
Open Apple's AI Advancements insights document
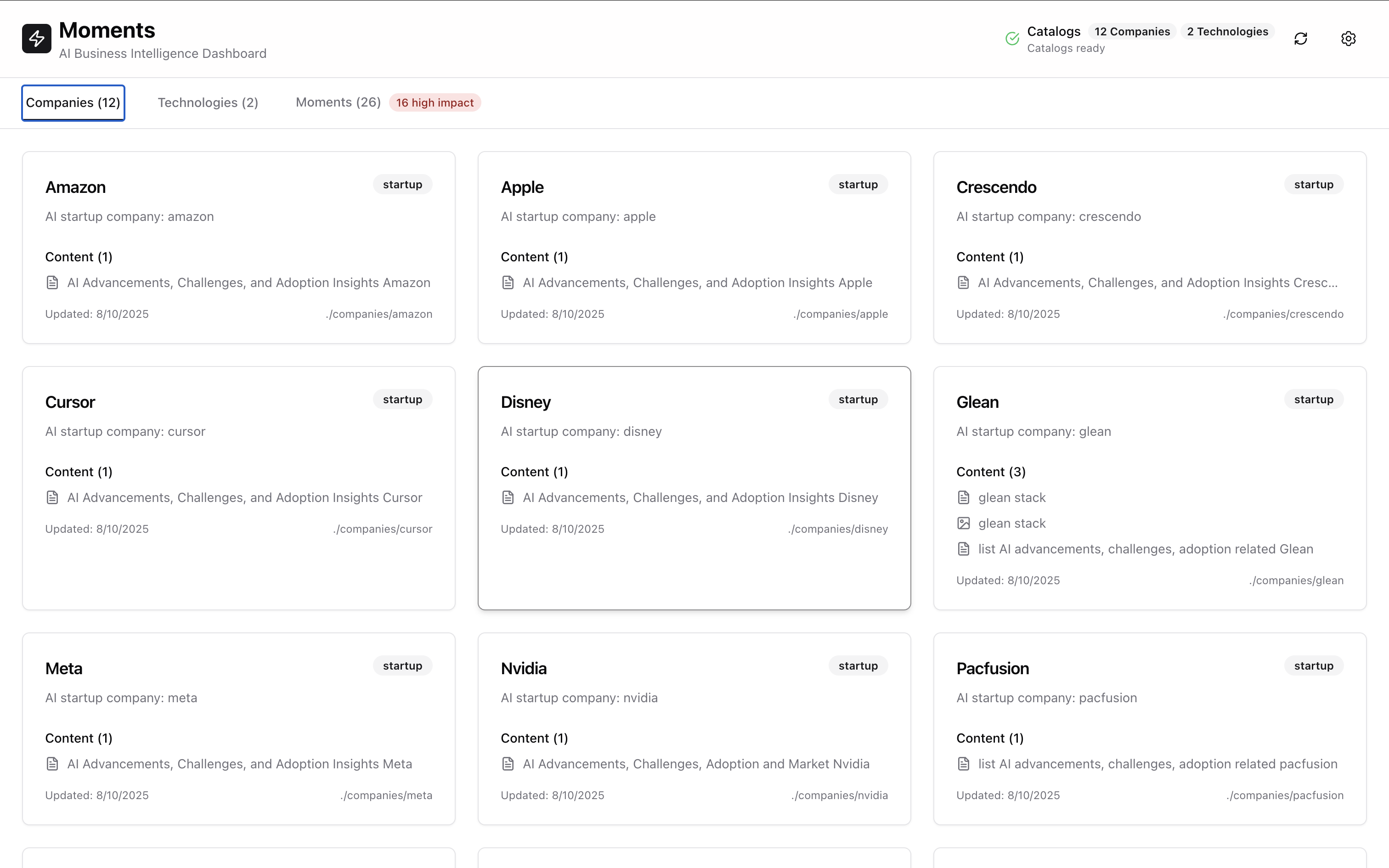697,282
